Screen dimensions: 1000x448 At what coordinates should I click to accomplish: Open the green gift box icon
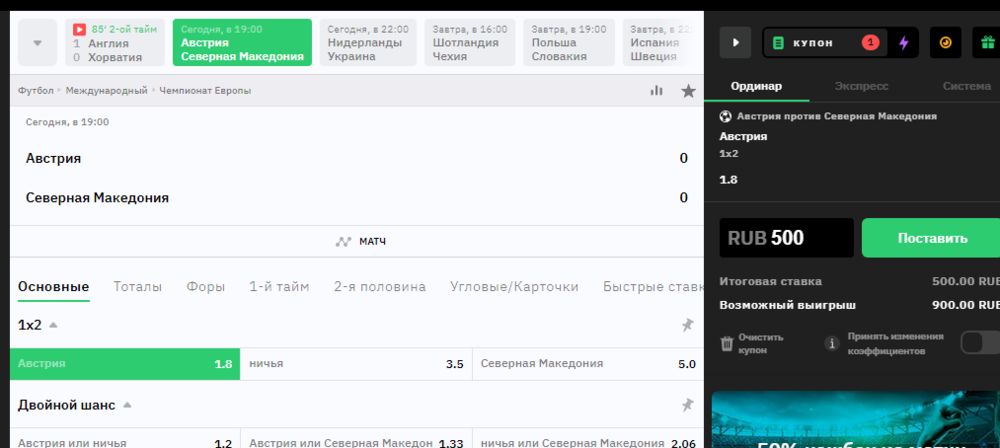[987, 43]
